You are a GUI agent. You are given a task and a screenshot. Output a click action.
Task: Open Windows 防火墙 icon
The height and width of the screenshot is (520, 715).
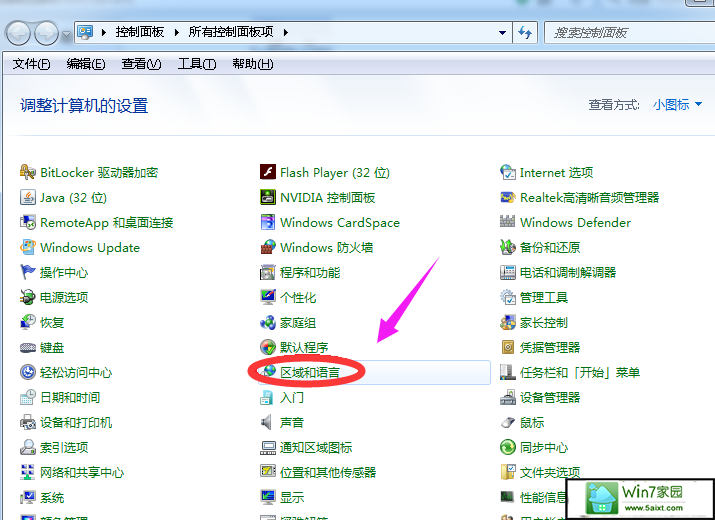tap(268, 248)
